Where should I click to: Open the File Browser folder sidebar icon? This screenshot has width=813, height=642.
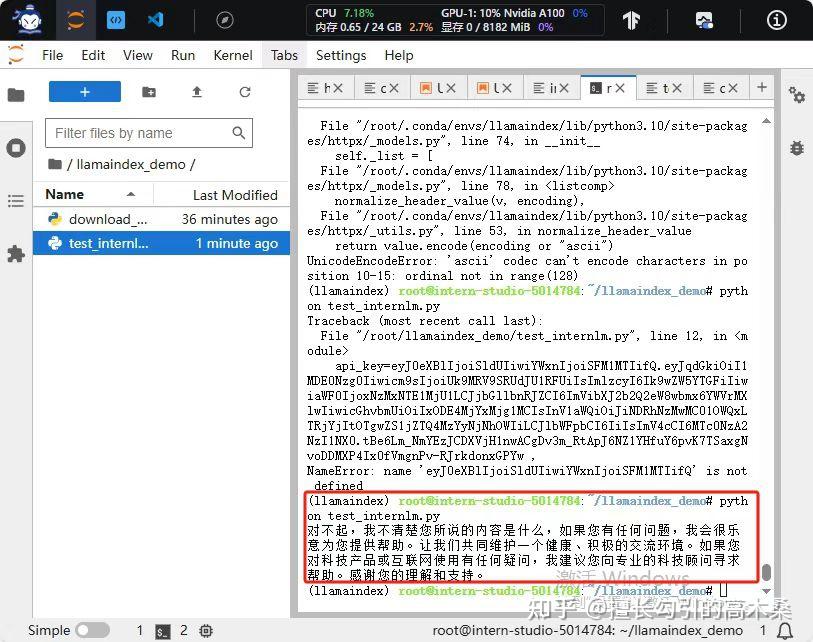point(16,95)
